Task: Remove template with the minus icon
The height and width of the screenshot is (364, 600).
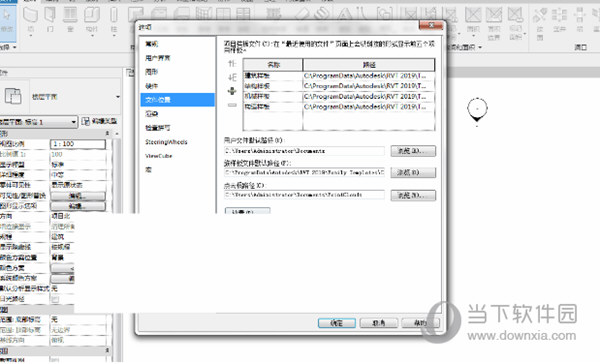Action: 232,105
